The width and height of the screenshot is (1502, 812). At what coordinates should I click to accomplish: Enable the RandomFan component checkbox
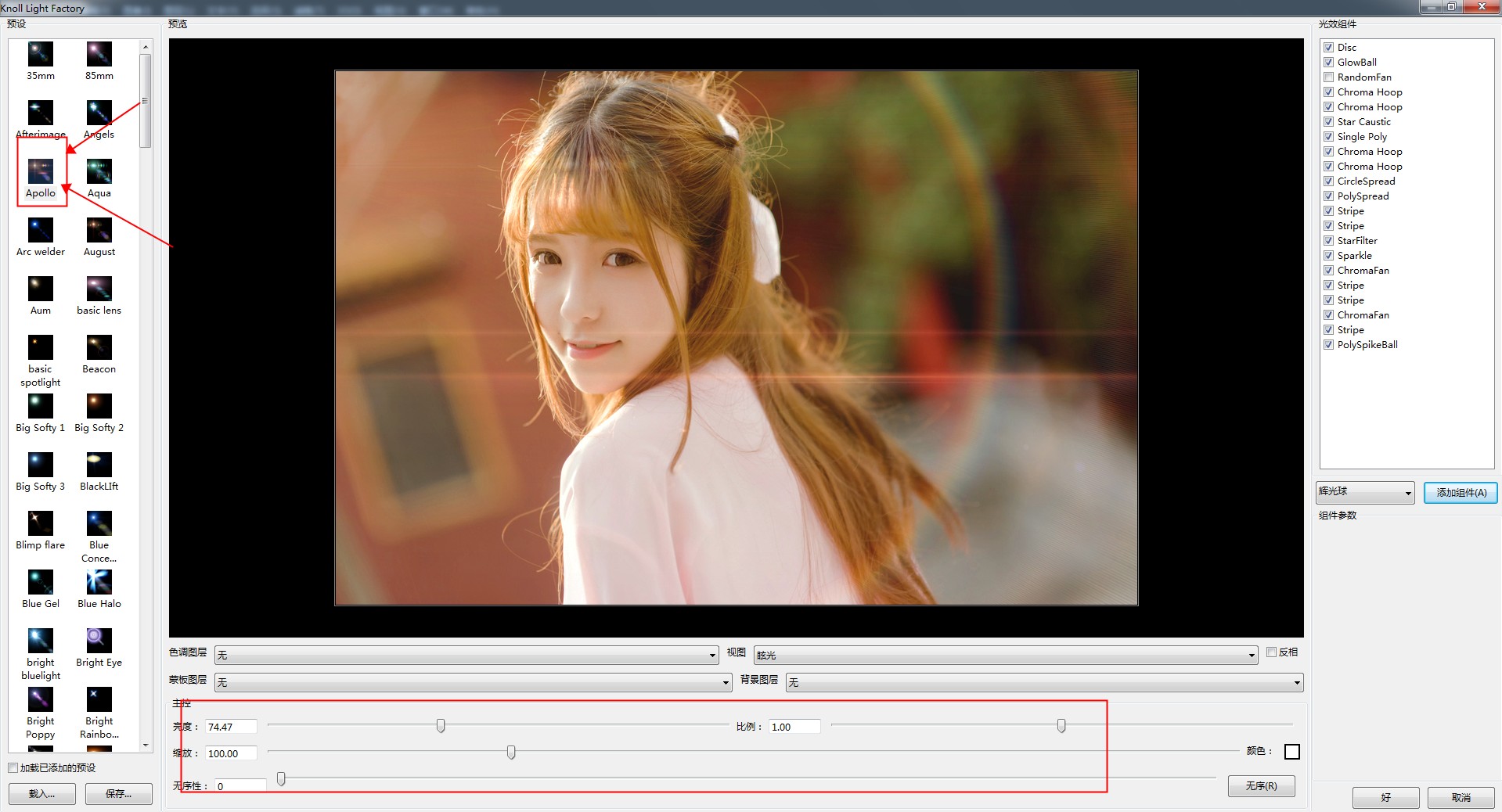click(1328, 77)
